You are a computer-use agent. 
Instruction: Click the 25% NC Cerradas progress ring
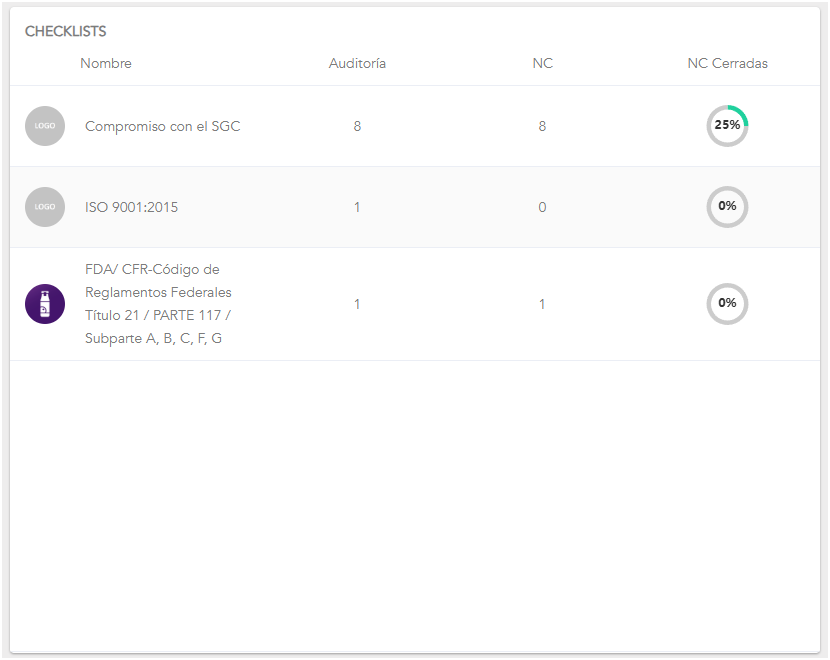(x=727, y=126)
